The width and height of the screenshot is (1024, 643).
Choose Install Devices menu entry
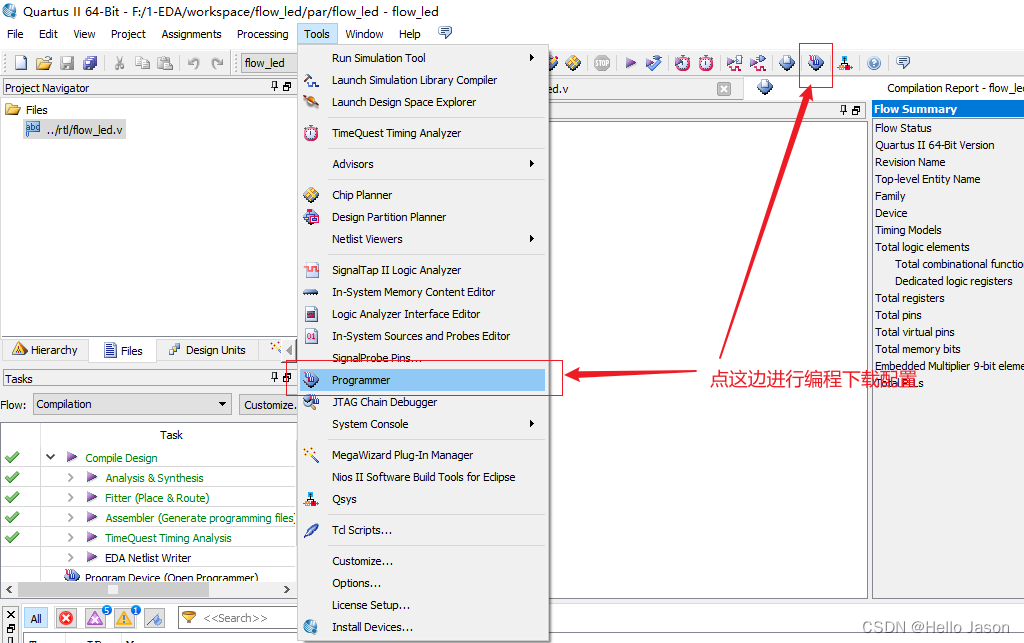click(423, 627)
